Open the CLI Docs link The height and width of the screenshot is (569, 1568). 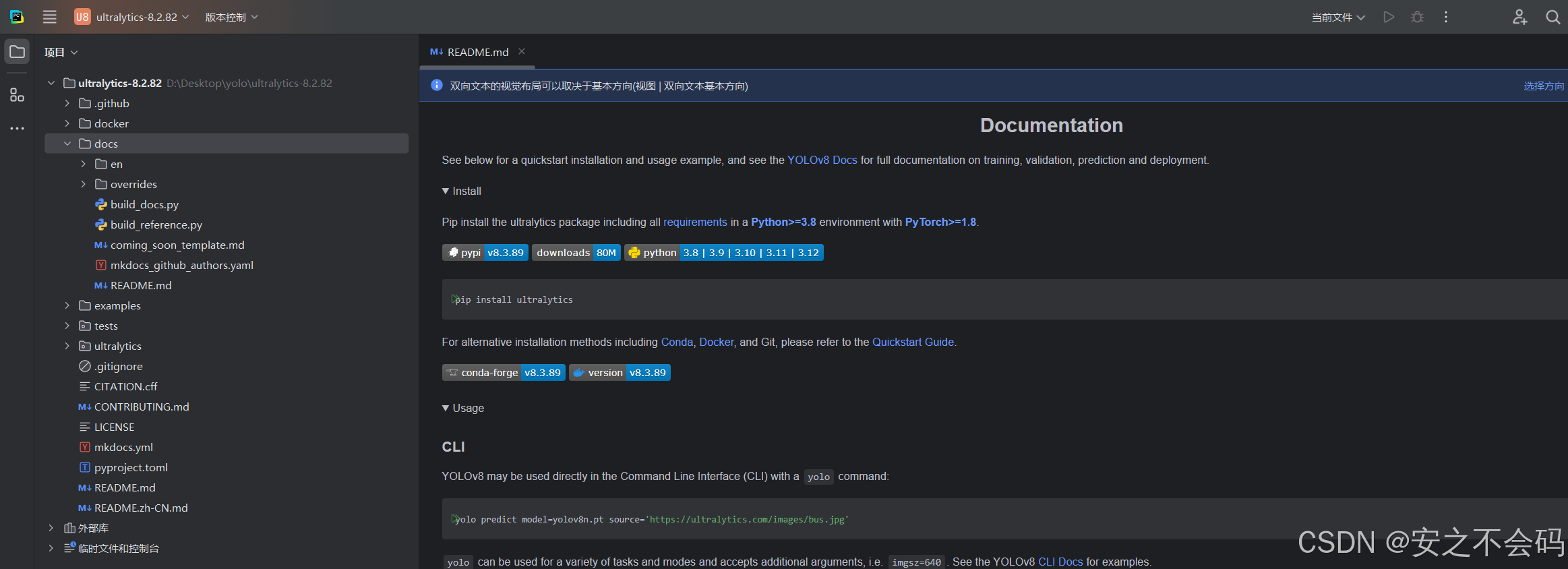1060,562
